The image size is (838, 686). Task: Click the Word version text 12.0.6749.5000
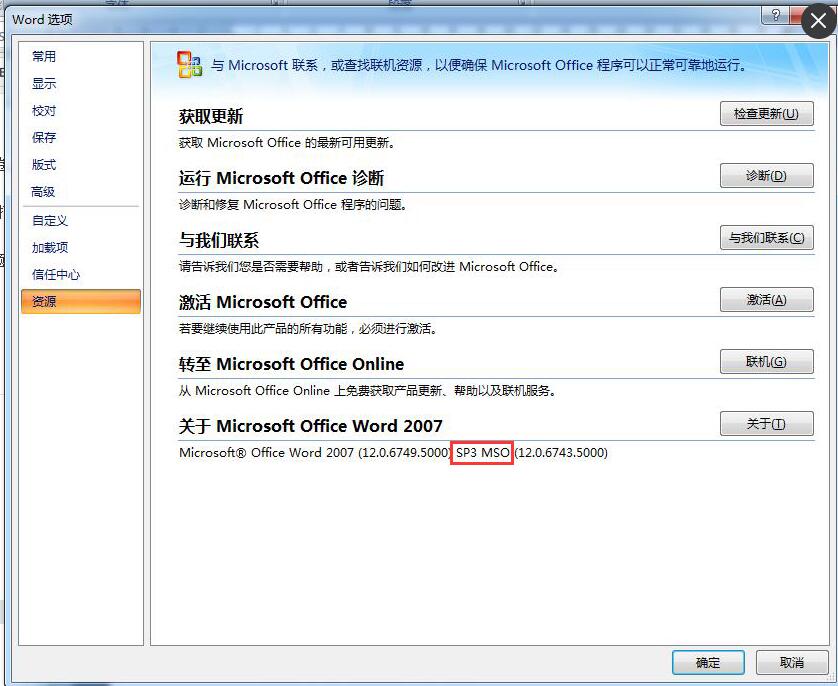(x=405, y=453)
